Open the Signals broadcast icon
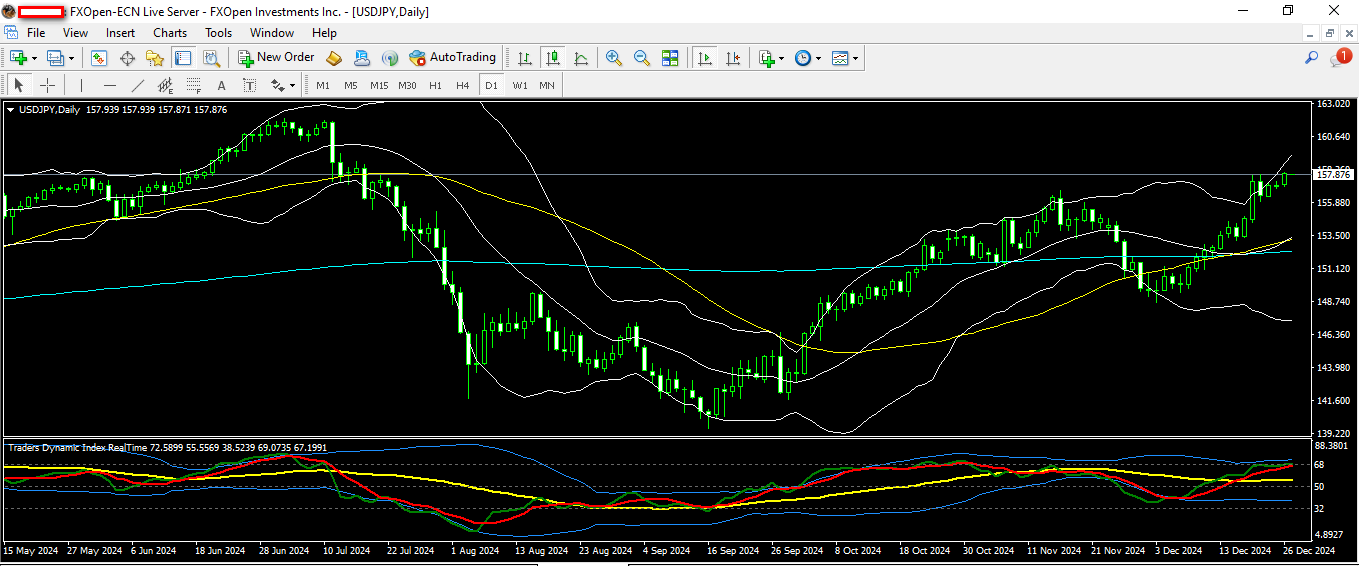Viewport: 1359px width, 566px height. (x=389, y=58)
